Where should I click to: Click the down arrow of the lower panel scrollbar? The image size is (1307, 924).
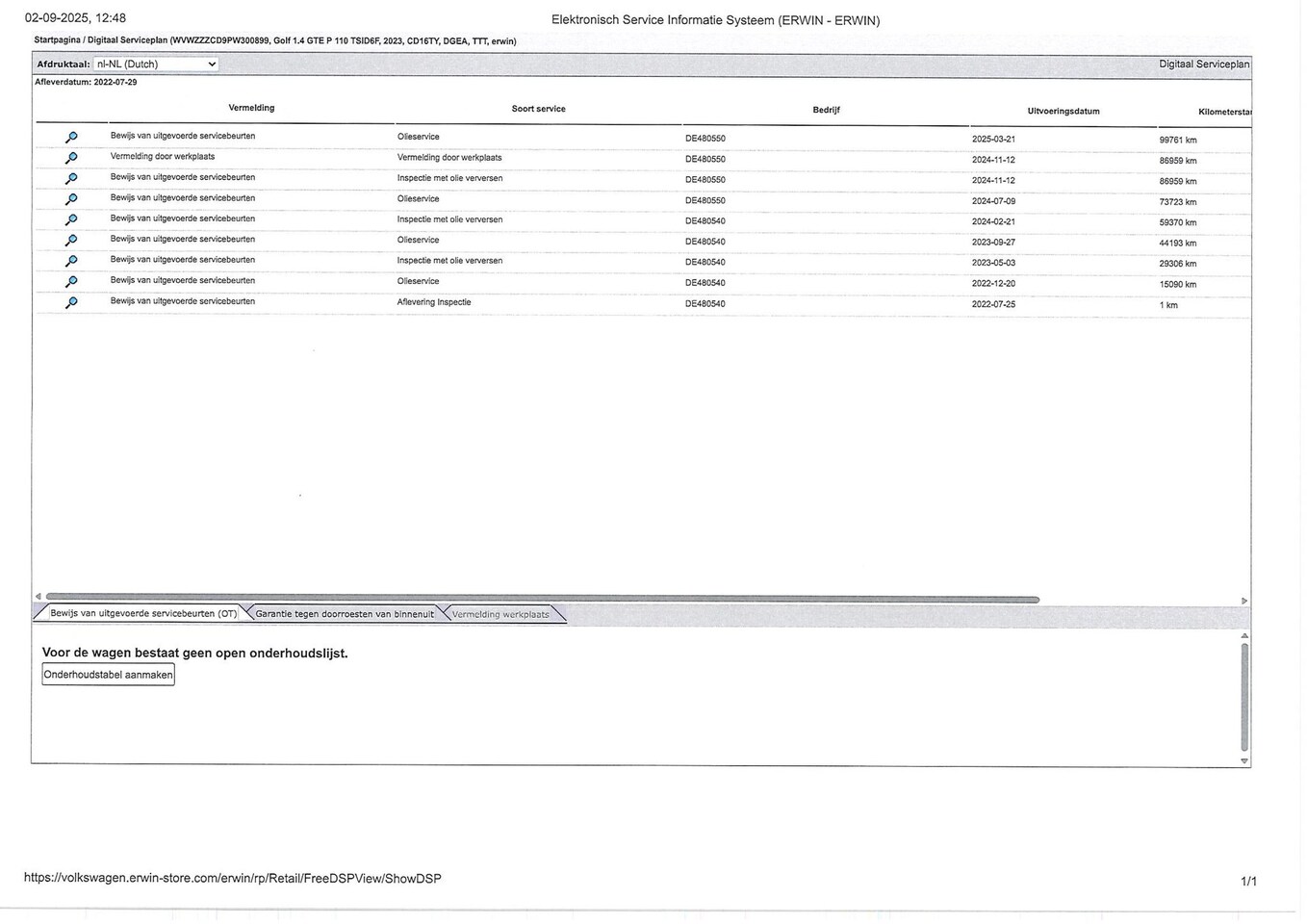(1244, 761)
